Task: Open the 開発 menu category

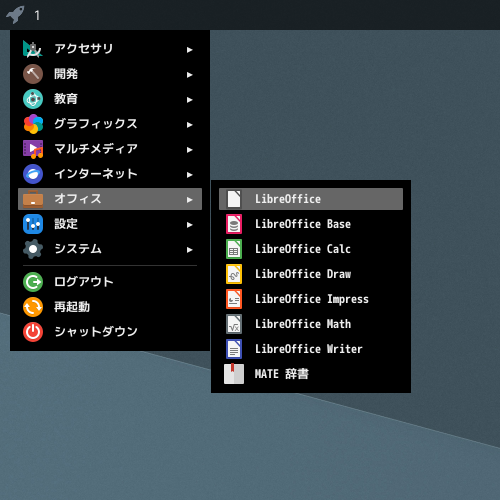Action: click(x=110, y=74)
